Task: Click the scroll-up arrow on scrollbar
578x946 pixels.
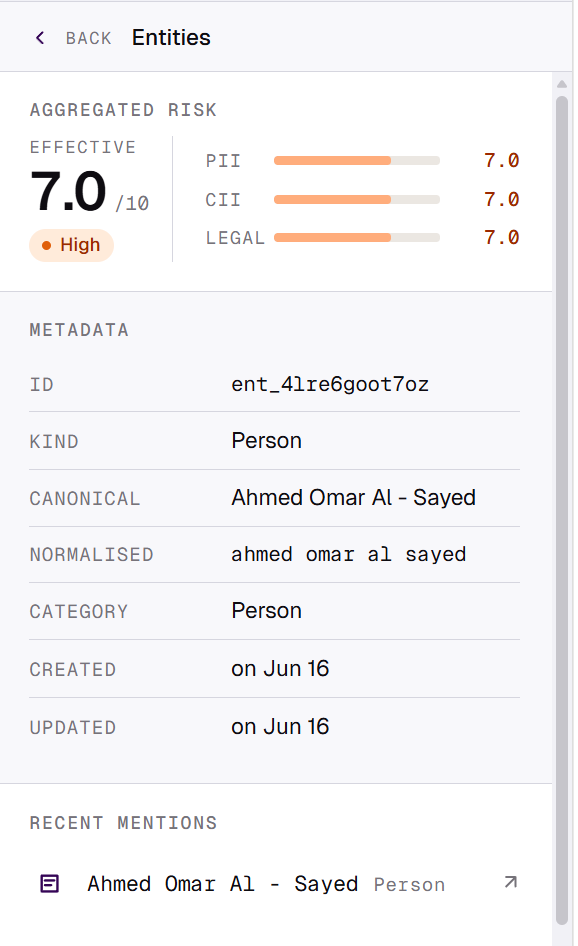Action: coord(562,84)
